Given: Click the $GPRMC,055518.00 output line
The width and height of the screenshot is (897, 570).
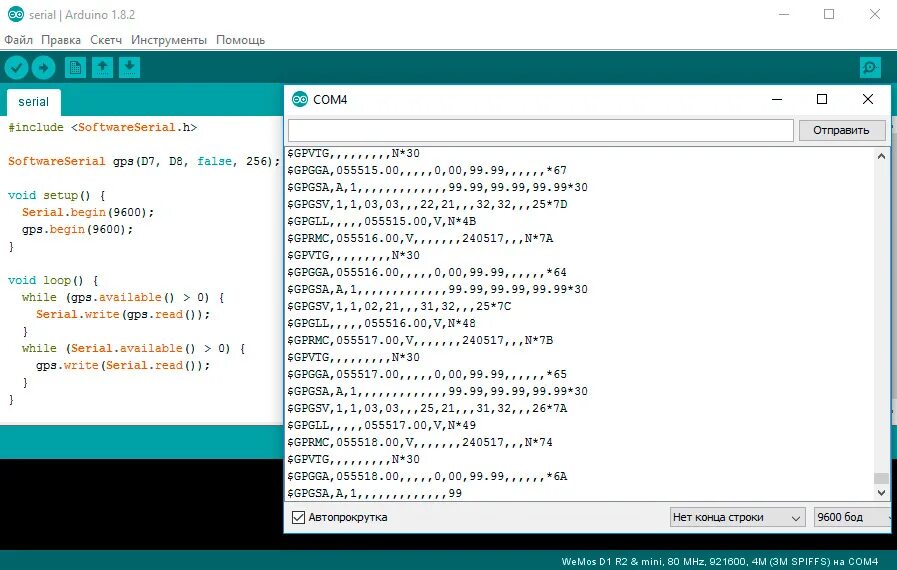Looking at the screenshot, I should click(x=420, y=442).
